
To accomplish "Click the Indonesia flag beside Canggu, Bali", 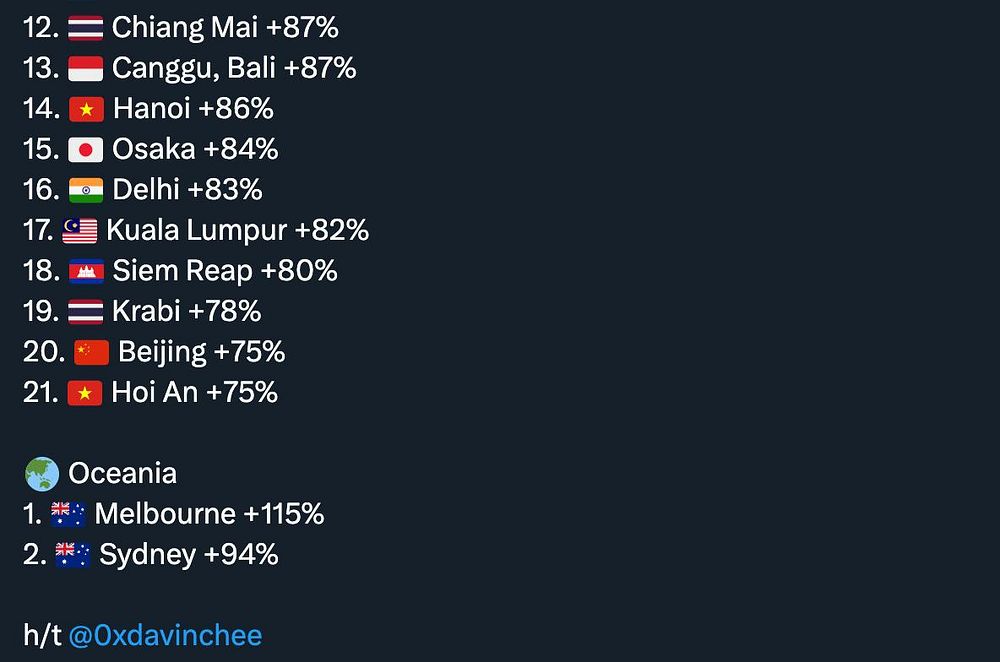I will [85, 69].
